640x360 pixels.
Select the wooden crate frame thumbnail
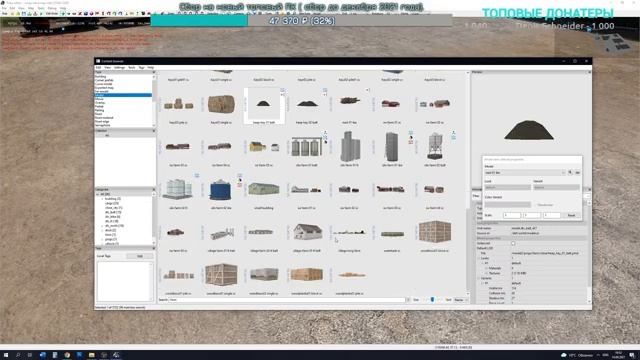pos(221,274)
